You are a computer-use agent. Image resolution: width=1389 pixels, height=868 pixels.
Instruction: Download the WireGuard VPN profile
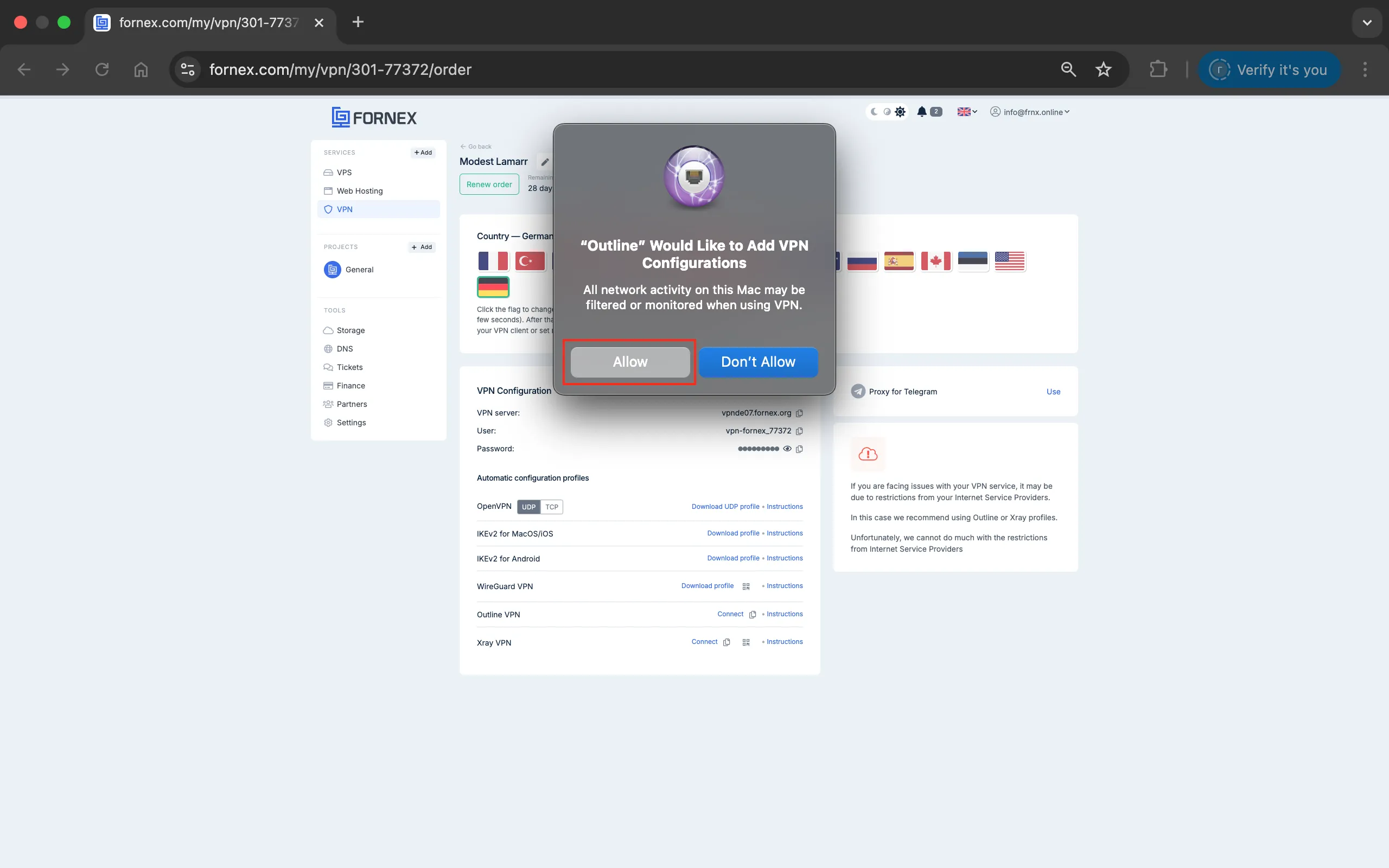coord(707,585)
